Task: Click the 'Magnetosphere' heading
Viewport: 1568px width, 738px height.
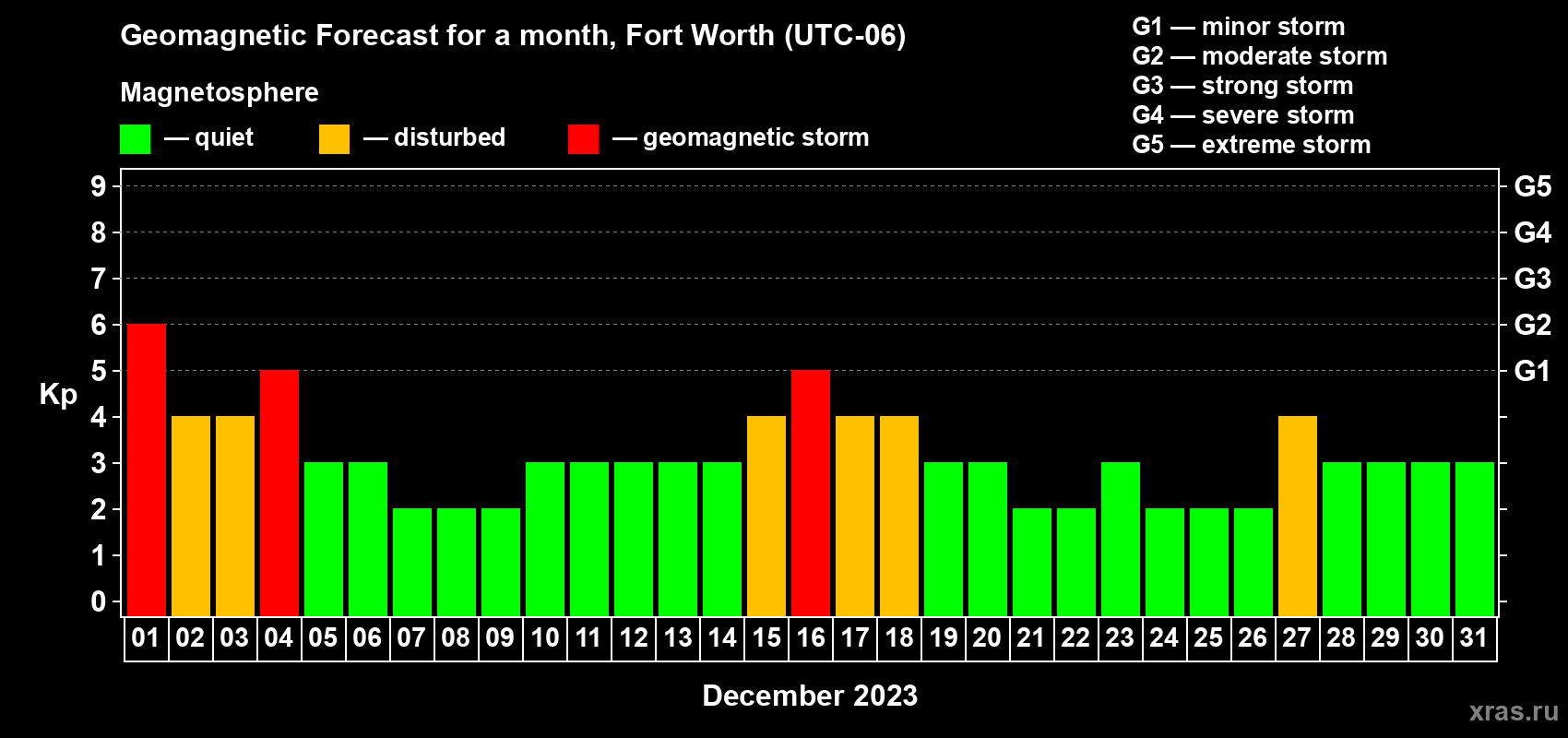Action: (x=220, y=92)
